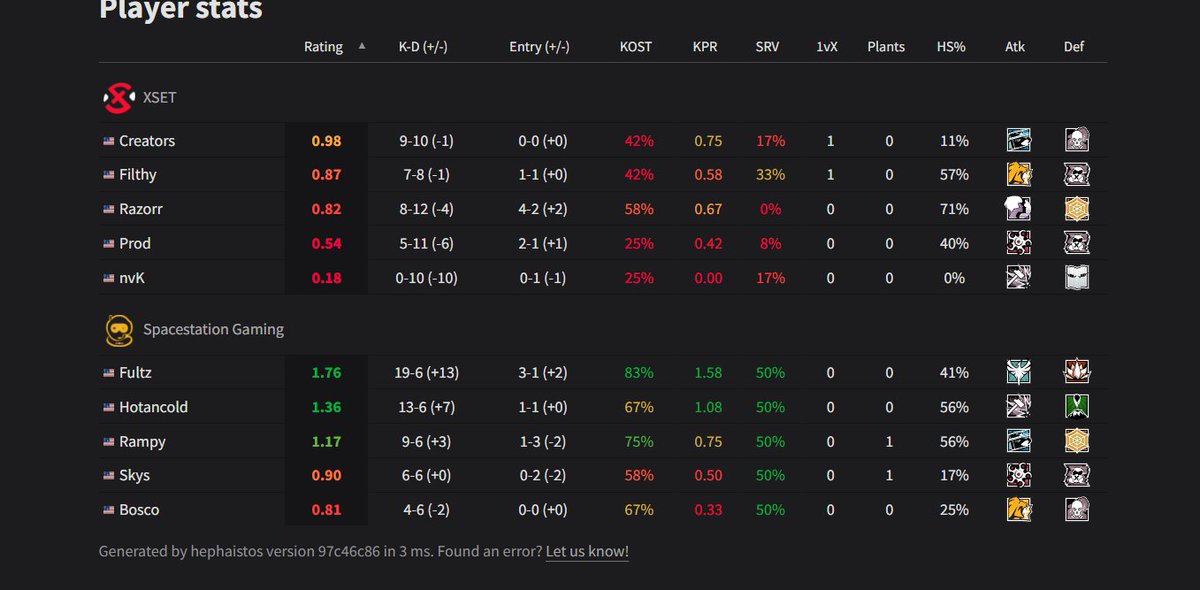Viewport: 1200px width, 590px height.
Task: Click player name Creators
Action: [147, 141]
